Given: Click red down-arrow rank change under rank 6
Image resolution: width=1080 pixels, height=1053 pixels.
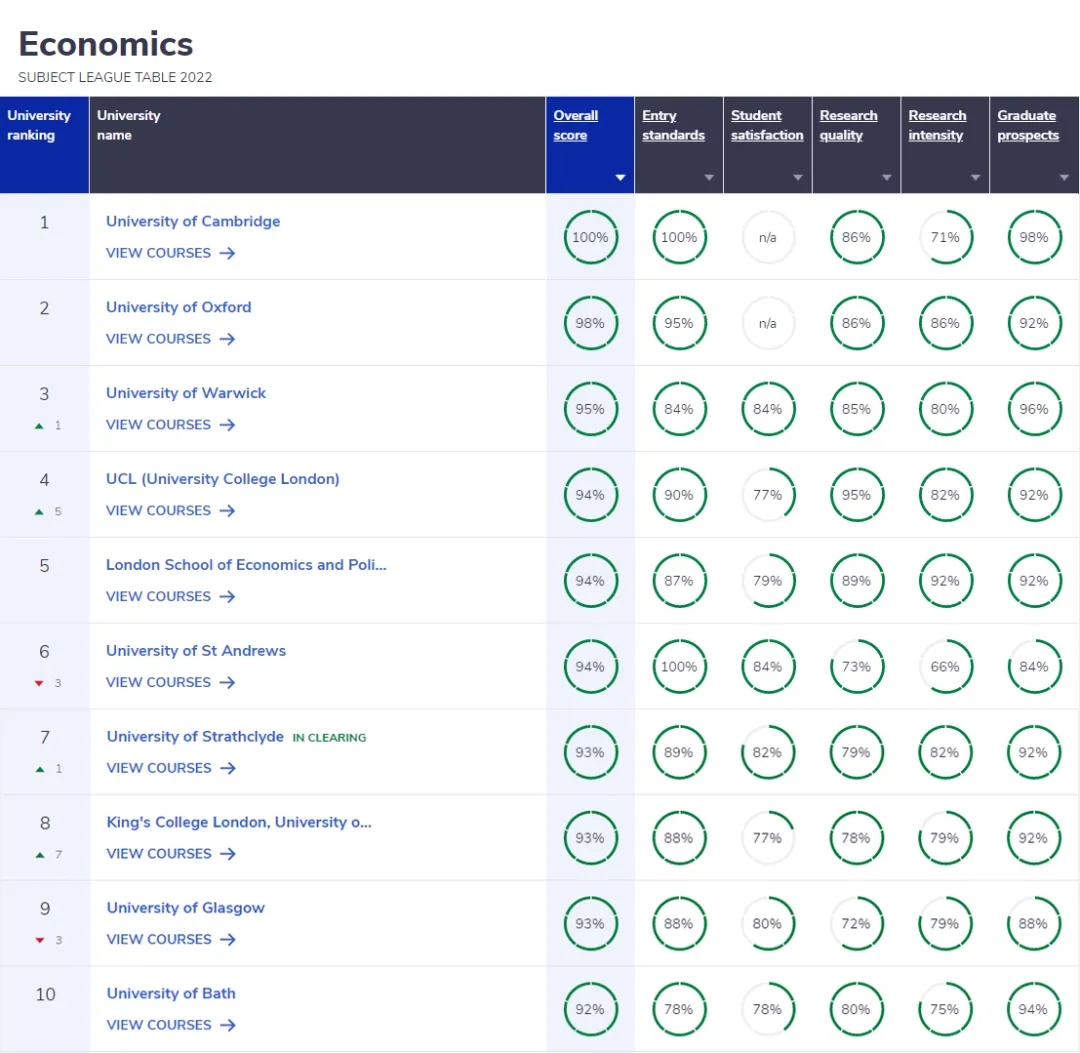Looking at the screenshot, I should (x=40, y=683).
